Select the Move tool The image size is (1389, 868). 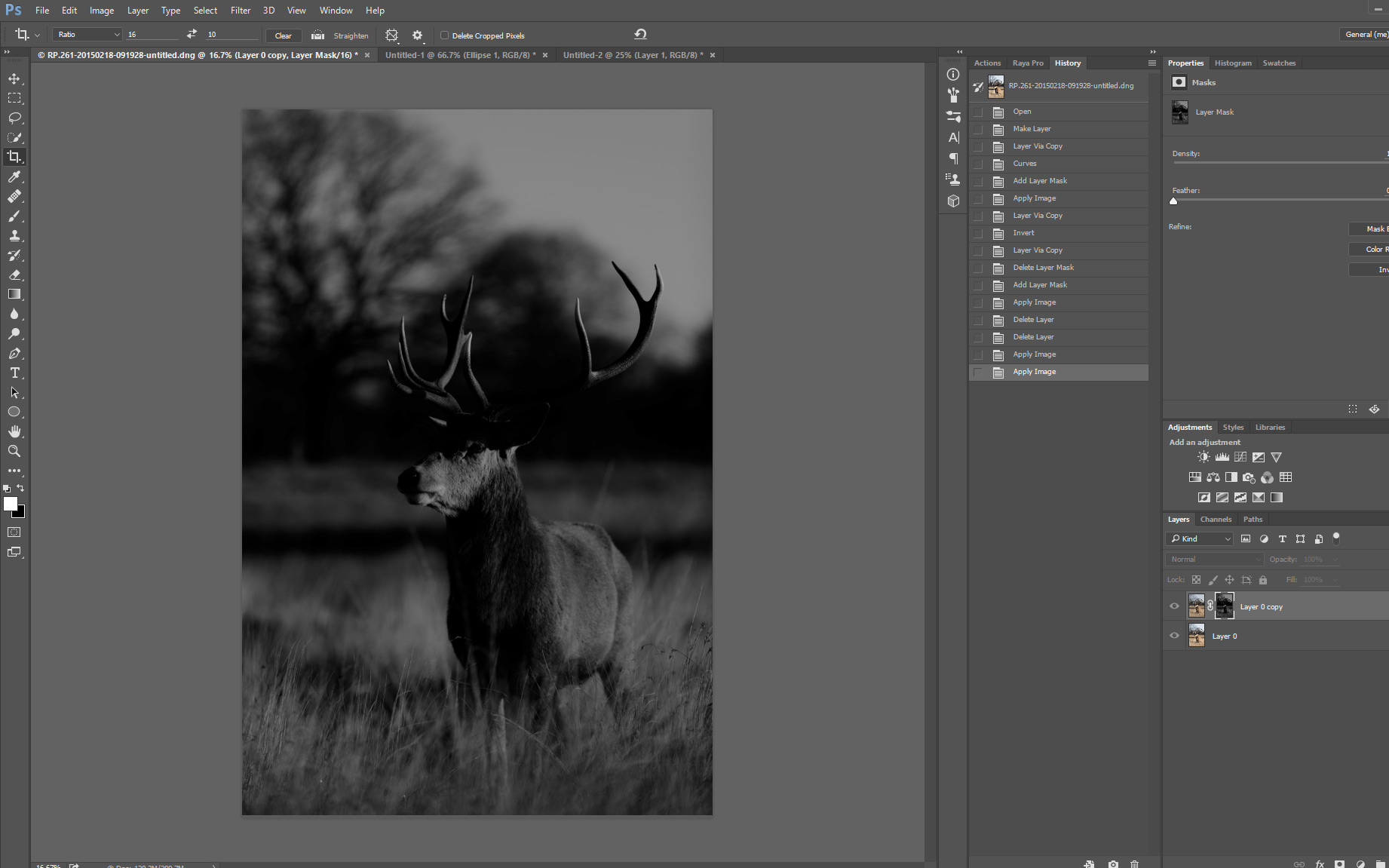pyautogui.click(x=14, y=78)
